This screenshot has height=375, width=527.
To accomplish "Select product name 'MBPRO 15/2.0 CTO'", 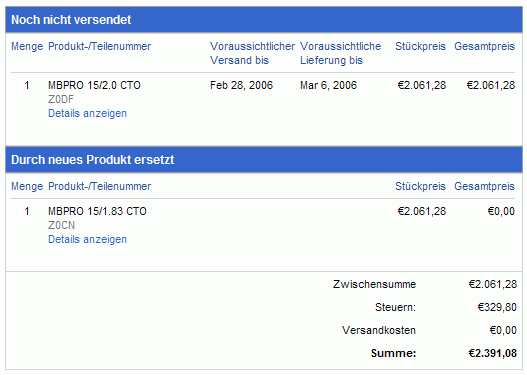I will 94,85.
